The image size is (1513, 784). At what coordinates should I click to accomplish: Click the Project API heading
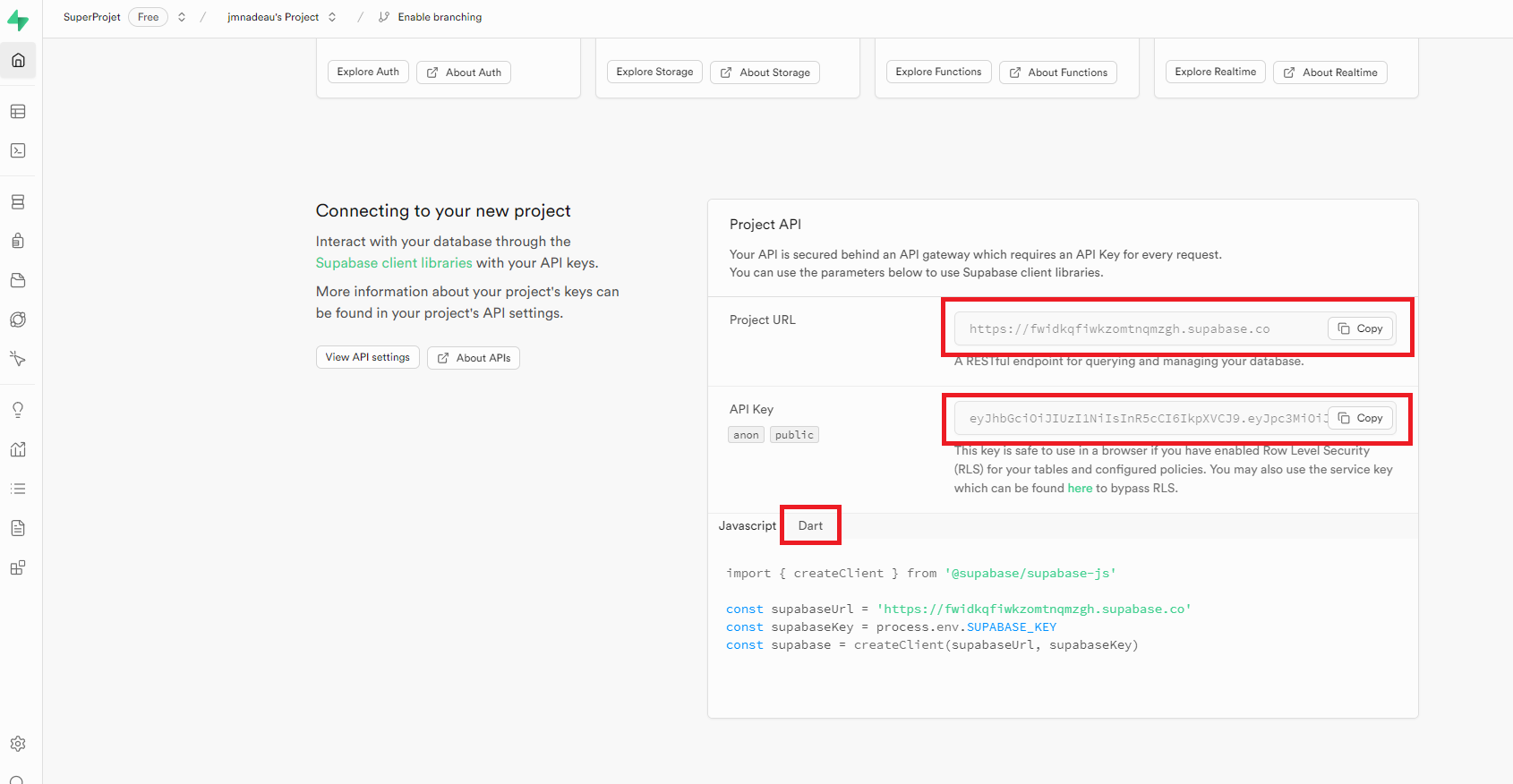tap(765, 225)
